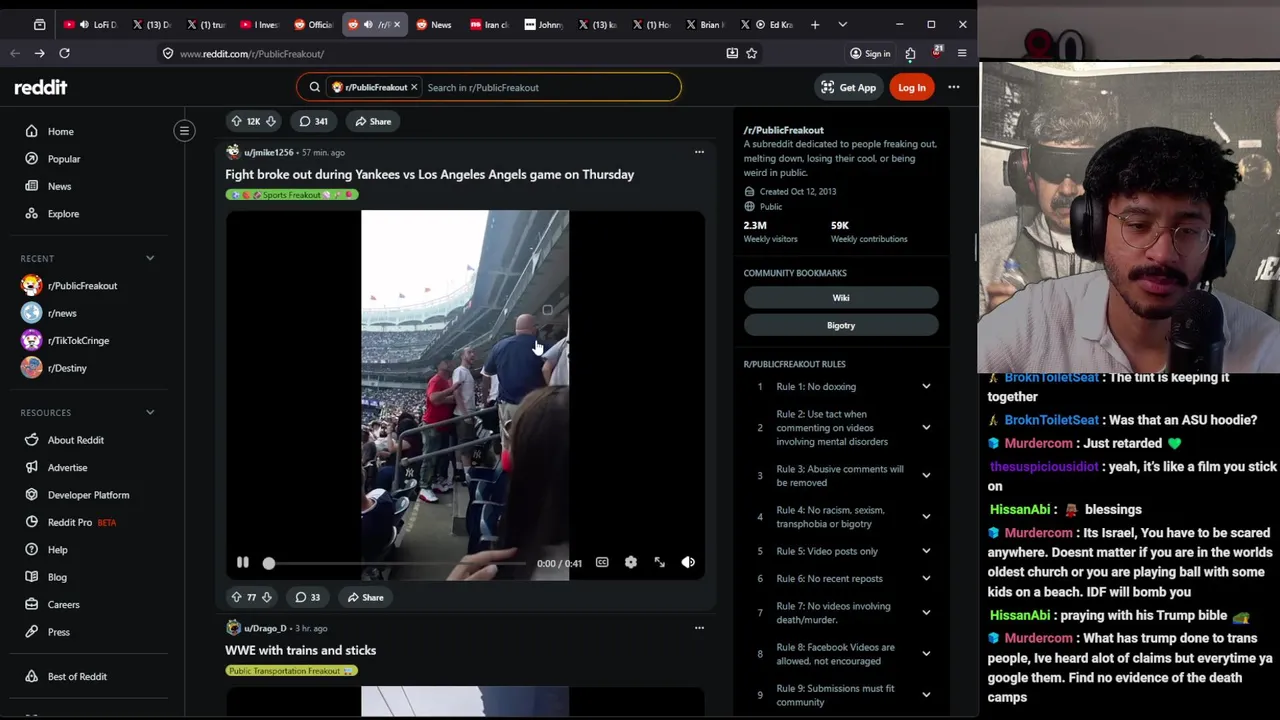Screen dimensions: 1280x720
Task: Open the Wiki community bookmark
Action: pyautogui.click(x=841, y=298)
